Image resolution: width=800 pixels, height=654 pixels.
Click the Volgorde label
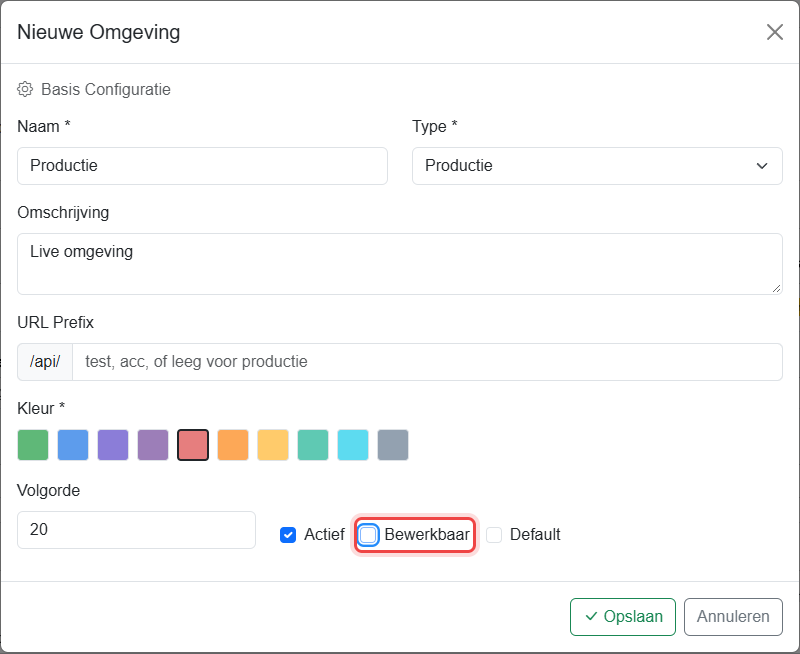48,490
